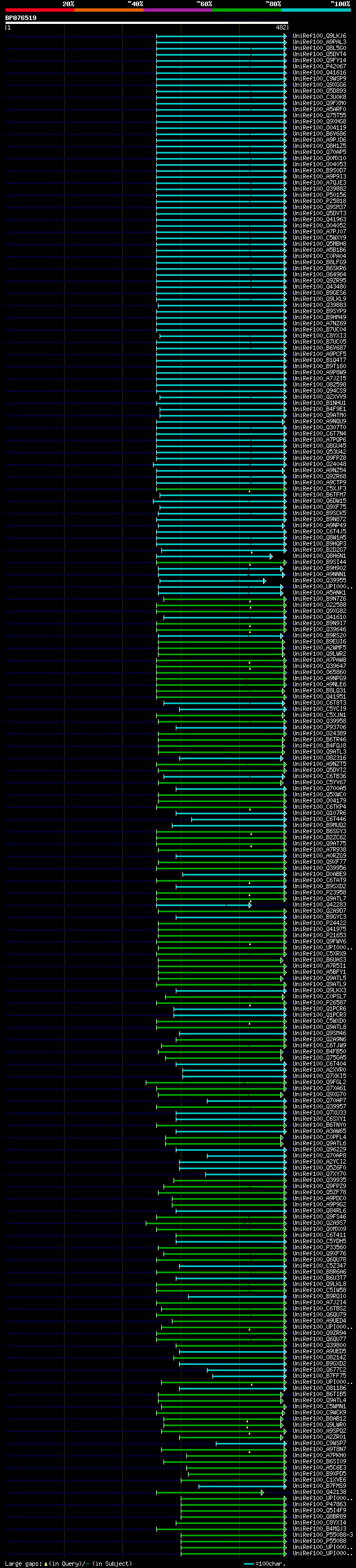356x1568 pixels.
Task: Select hit label UniRef100_Q39646
Action: tap(319, 630)
